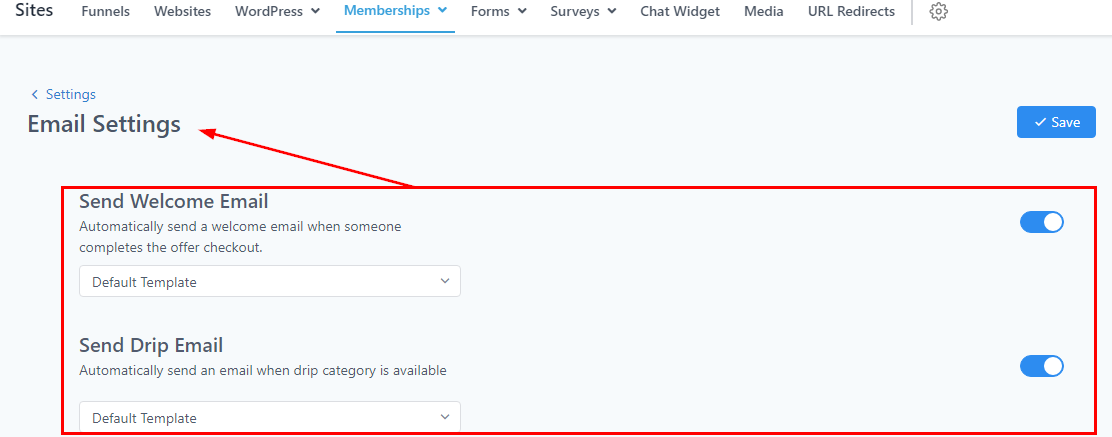The image size is (1112, 437).
Task: Click the Sites heading
Action: (34, 11)
